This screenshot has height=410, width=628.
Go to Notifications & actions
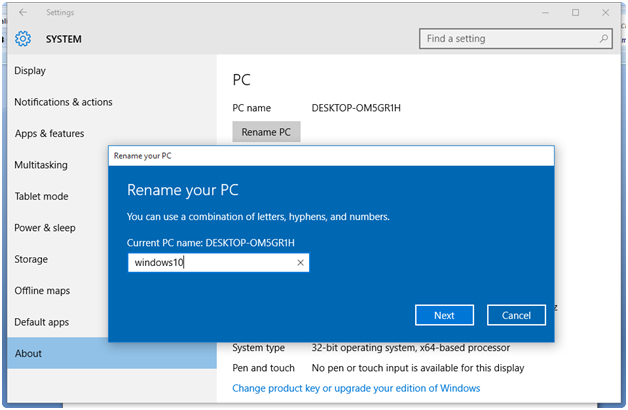coord(63,102)
